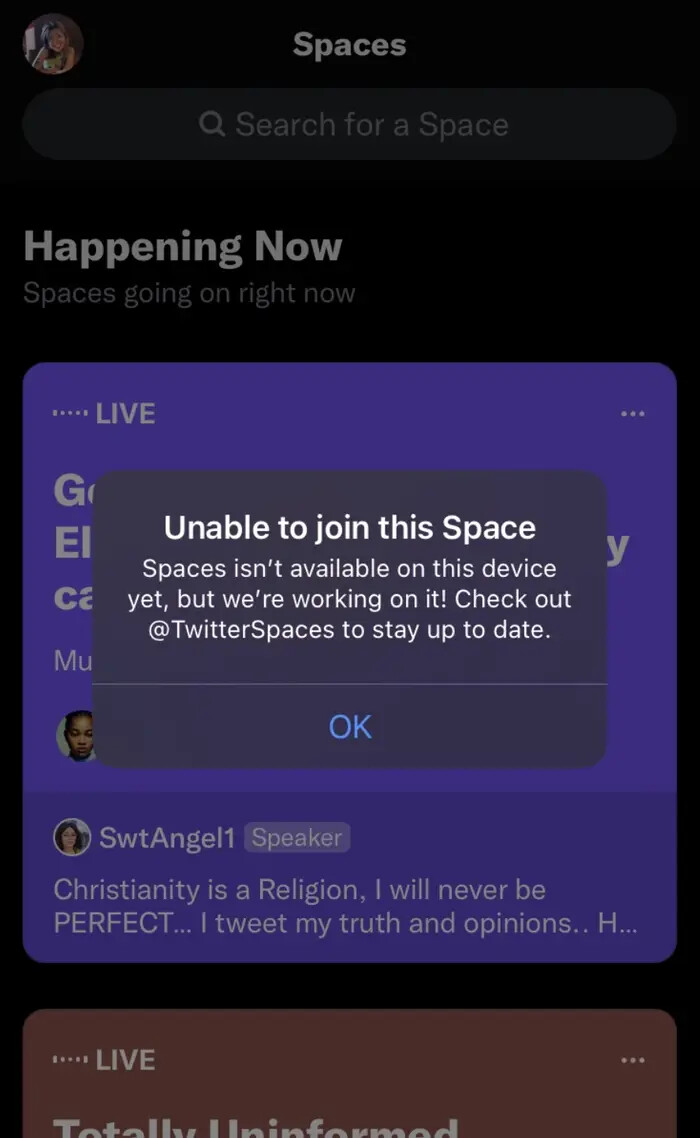Click the search magnifier icon
The width and height of the screenshot is (700, 1138).
click(211, 125)
